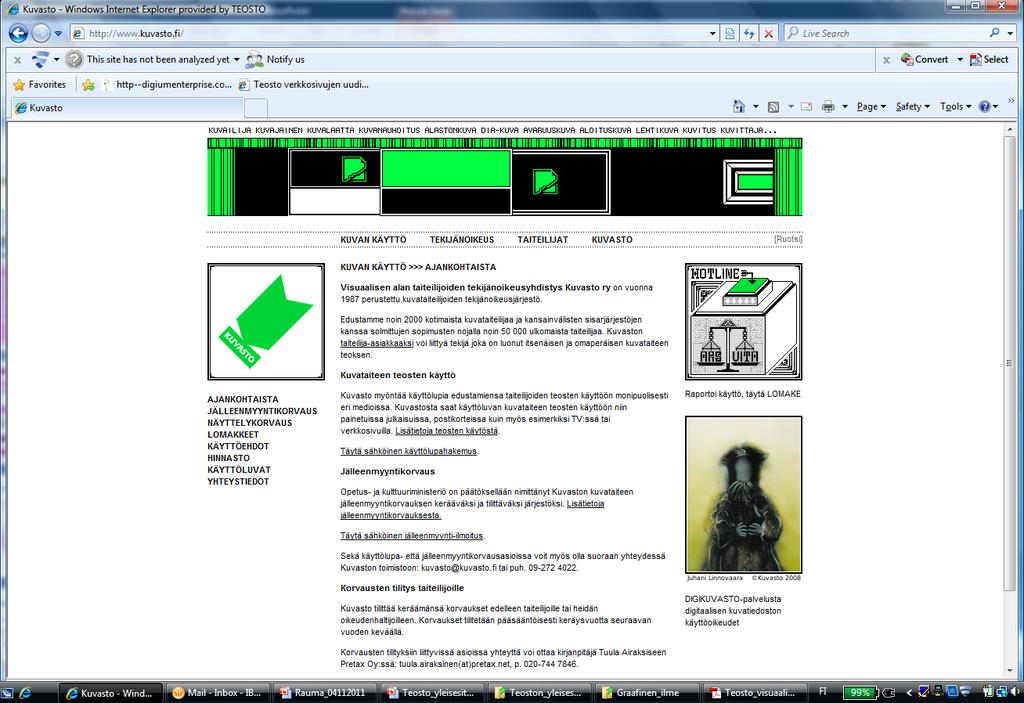Open 'Täytä sähköinen käyttölupahakemus' link
This screenshot has width=1024, height=703.
click(x=408, y=451)
